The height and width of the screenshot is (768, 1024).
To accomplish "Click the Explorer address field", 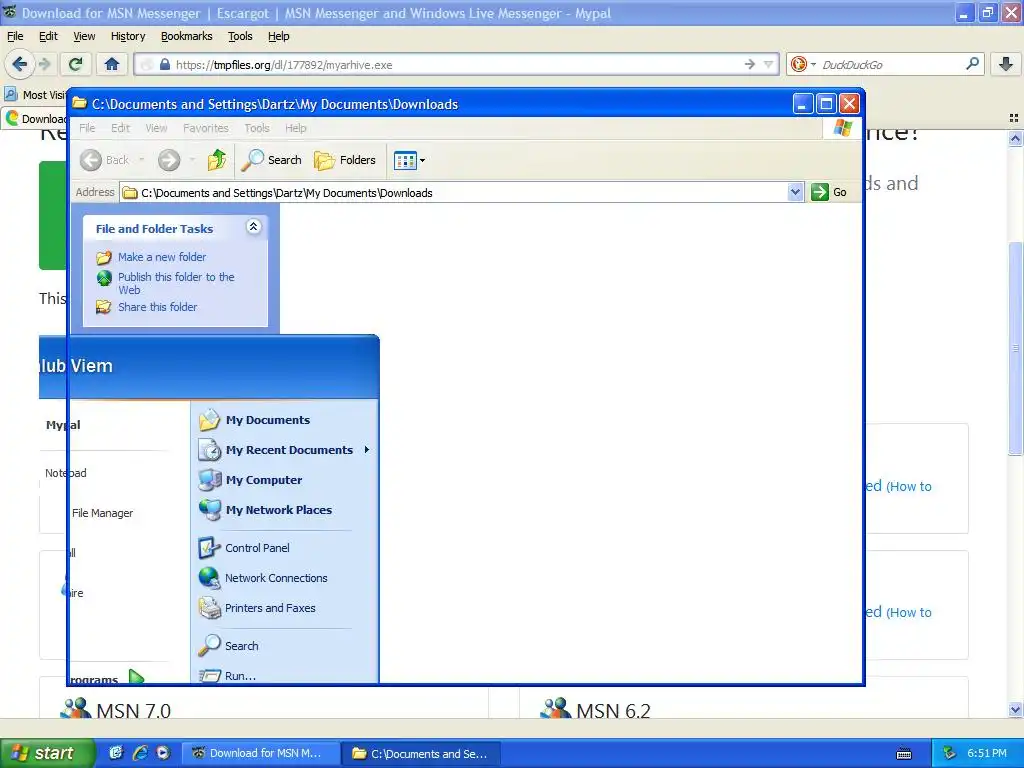I will click(x=454, y=193).
